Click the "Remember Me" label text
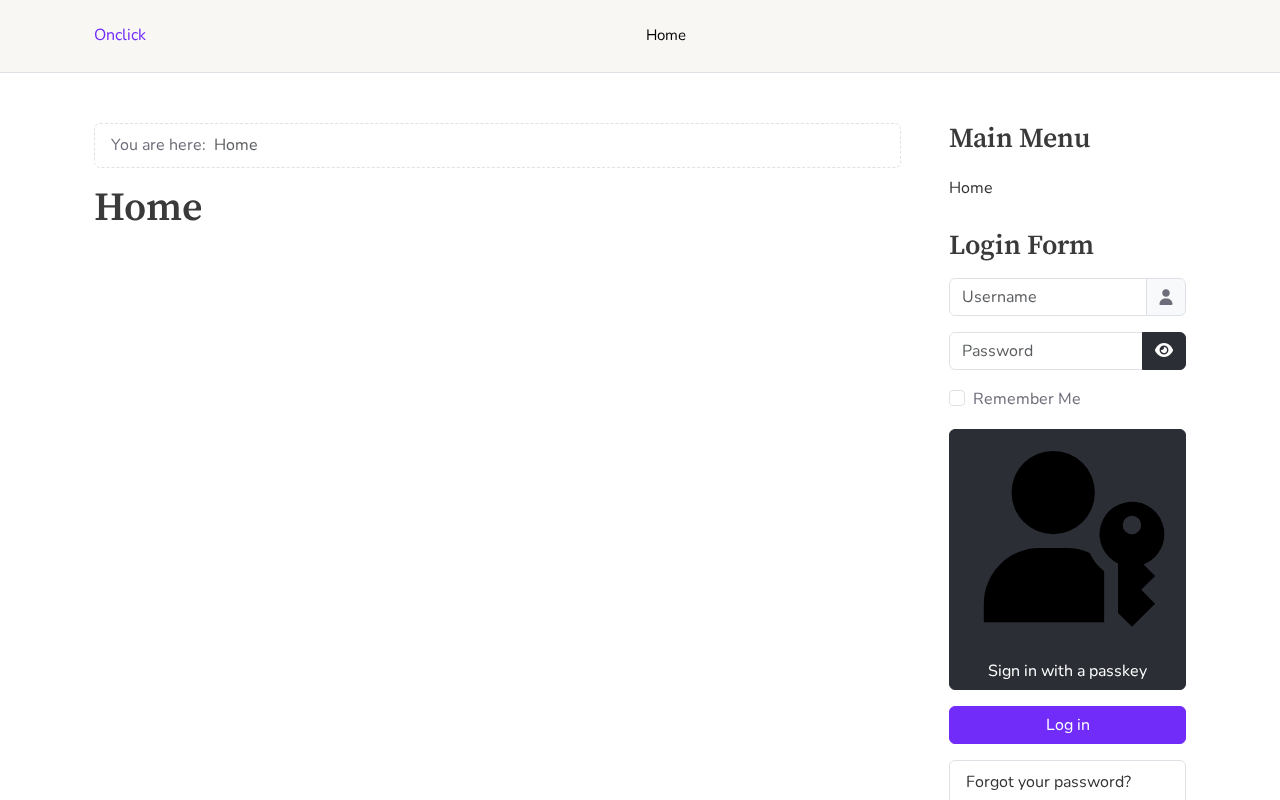The height and width of the screenshot is (800, 1280). pos(1027,399)
